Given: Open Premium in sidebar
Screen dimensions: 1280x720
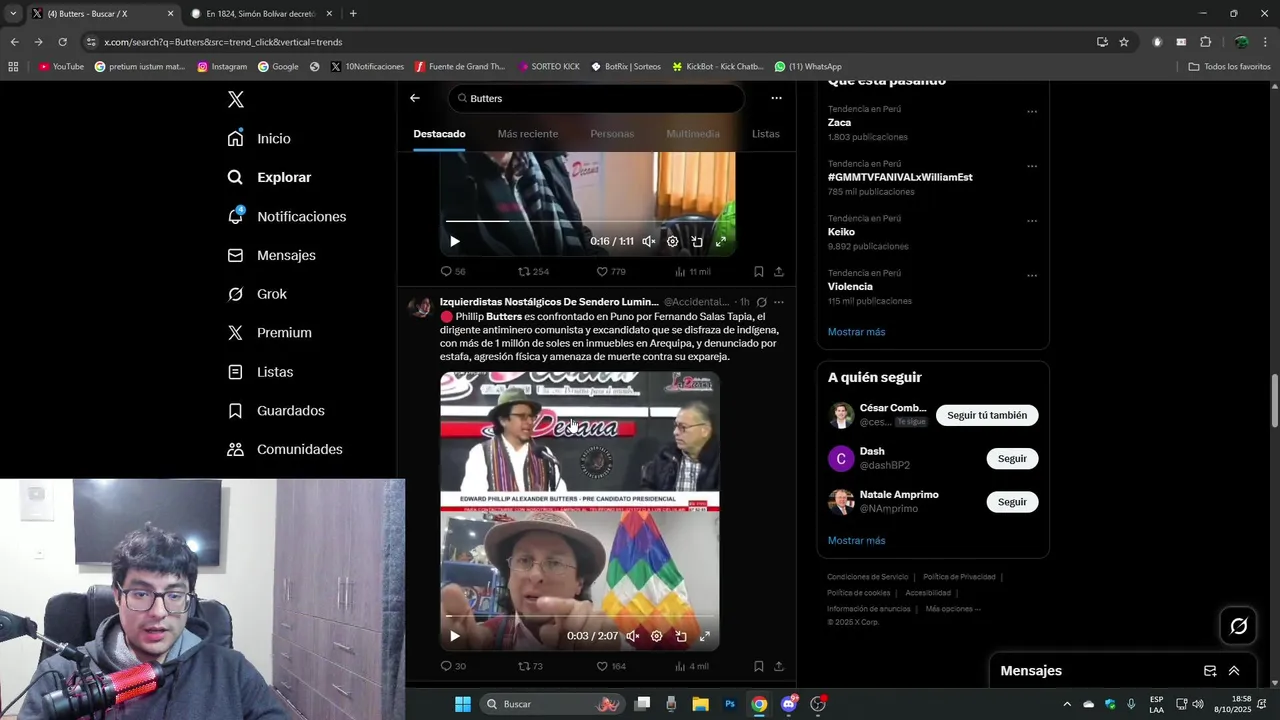Looking at the screenshot, I should tap(269, 333).
